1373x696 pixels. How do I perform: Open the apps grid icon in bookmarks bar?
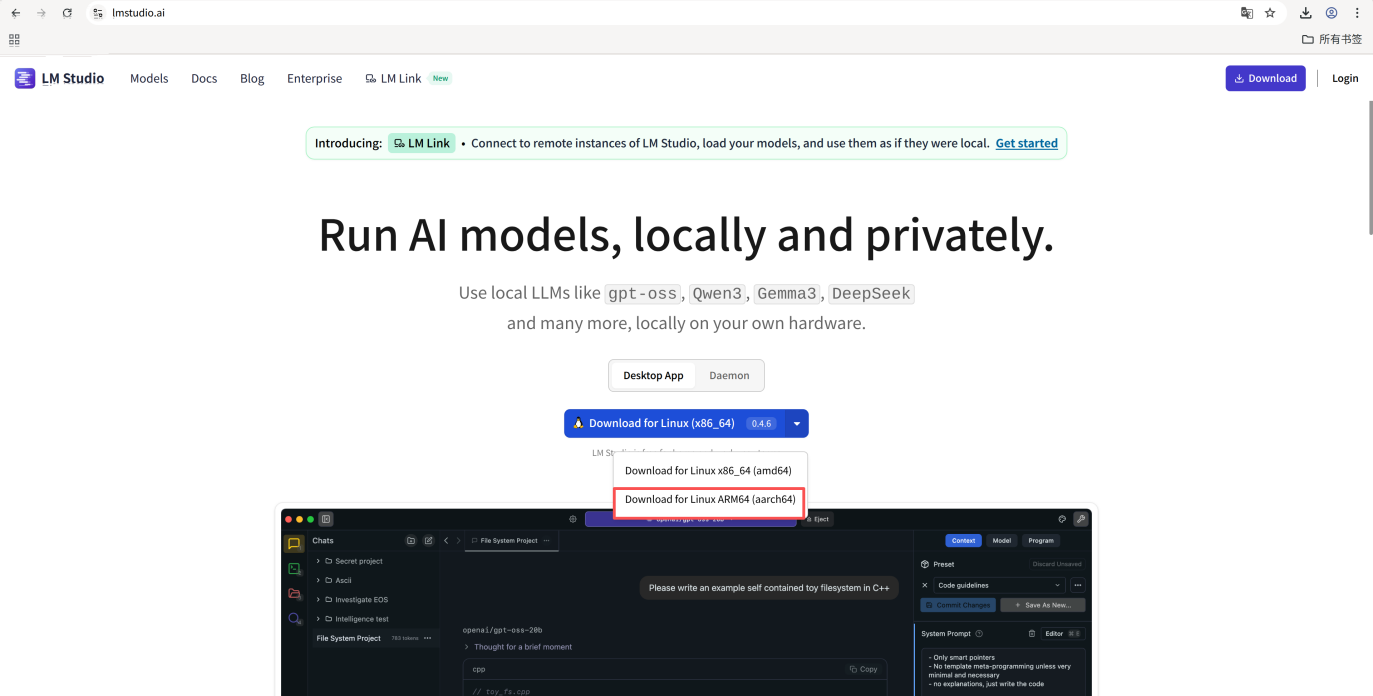tap(14, 39)
